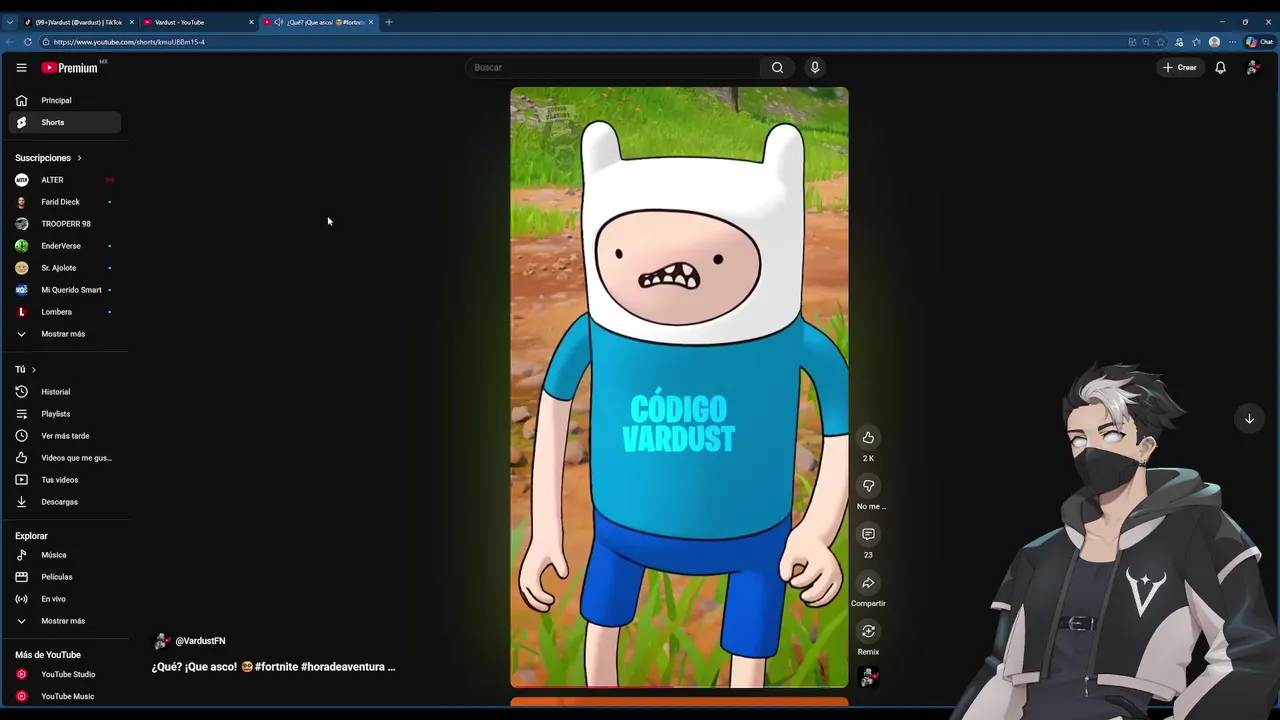Open Películas under Explorar
1280x720 pixels.
[x=64, y=577]
